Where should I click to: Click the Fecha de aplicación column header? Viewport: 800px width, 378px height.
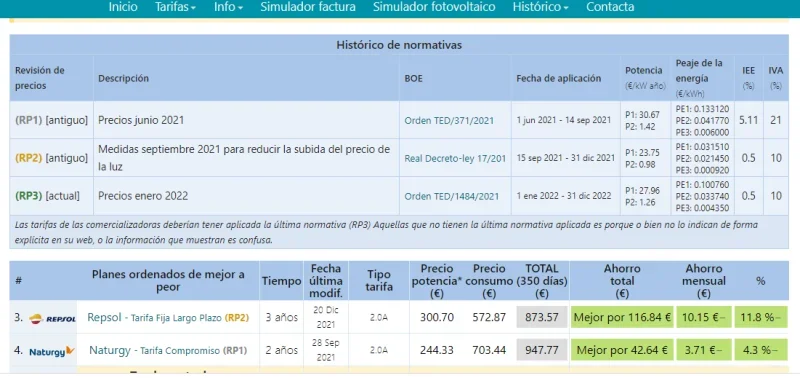click(559, 79)
